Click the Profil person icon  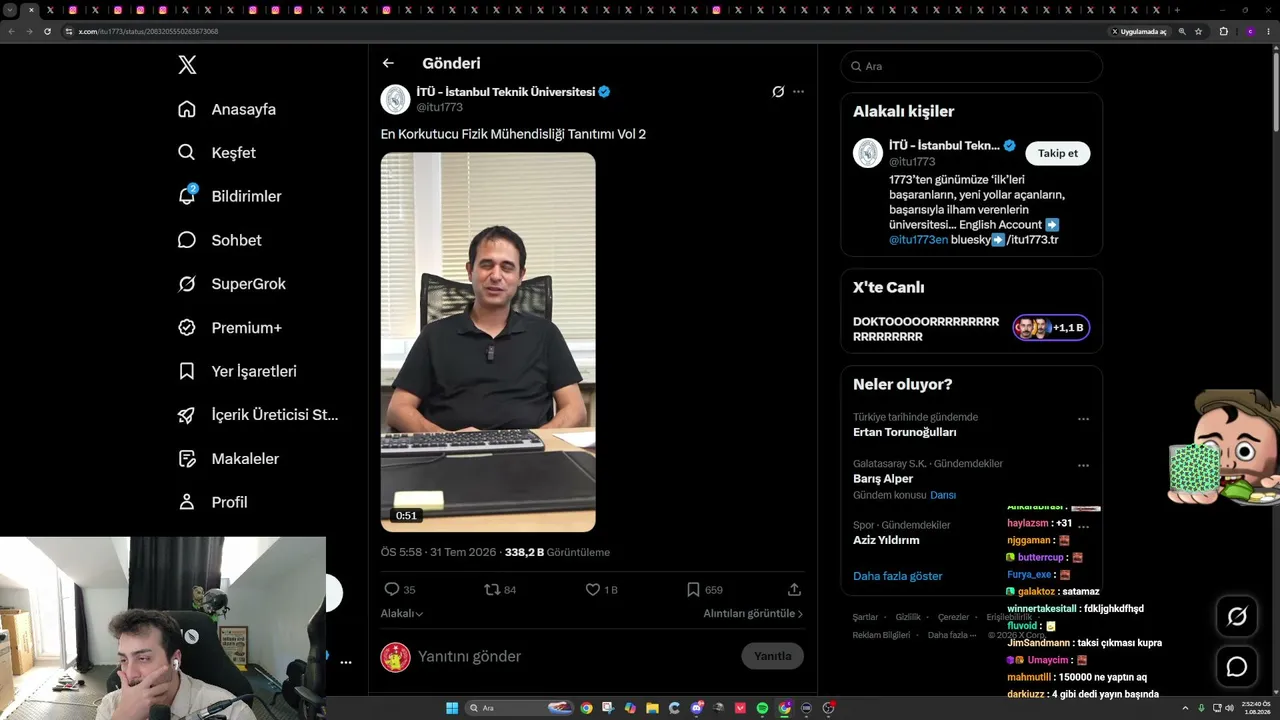click(187, 502)
